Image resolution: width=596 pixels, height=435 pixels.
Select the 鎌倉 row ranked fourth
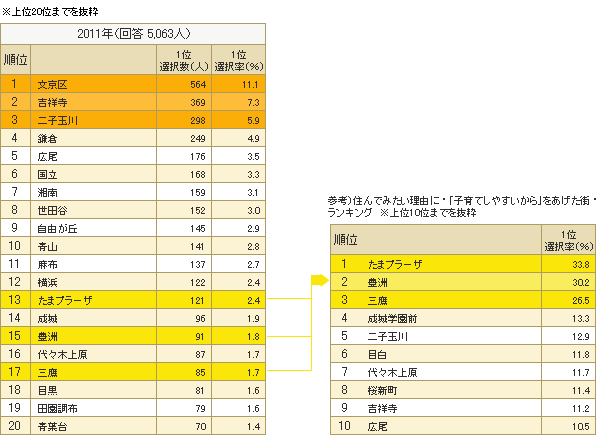(133, 138)
